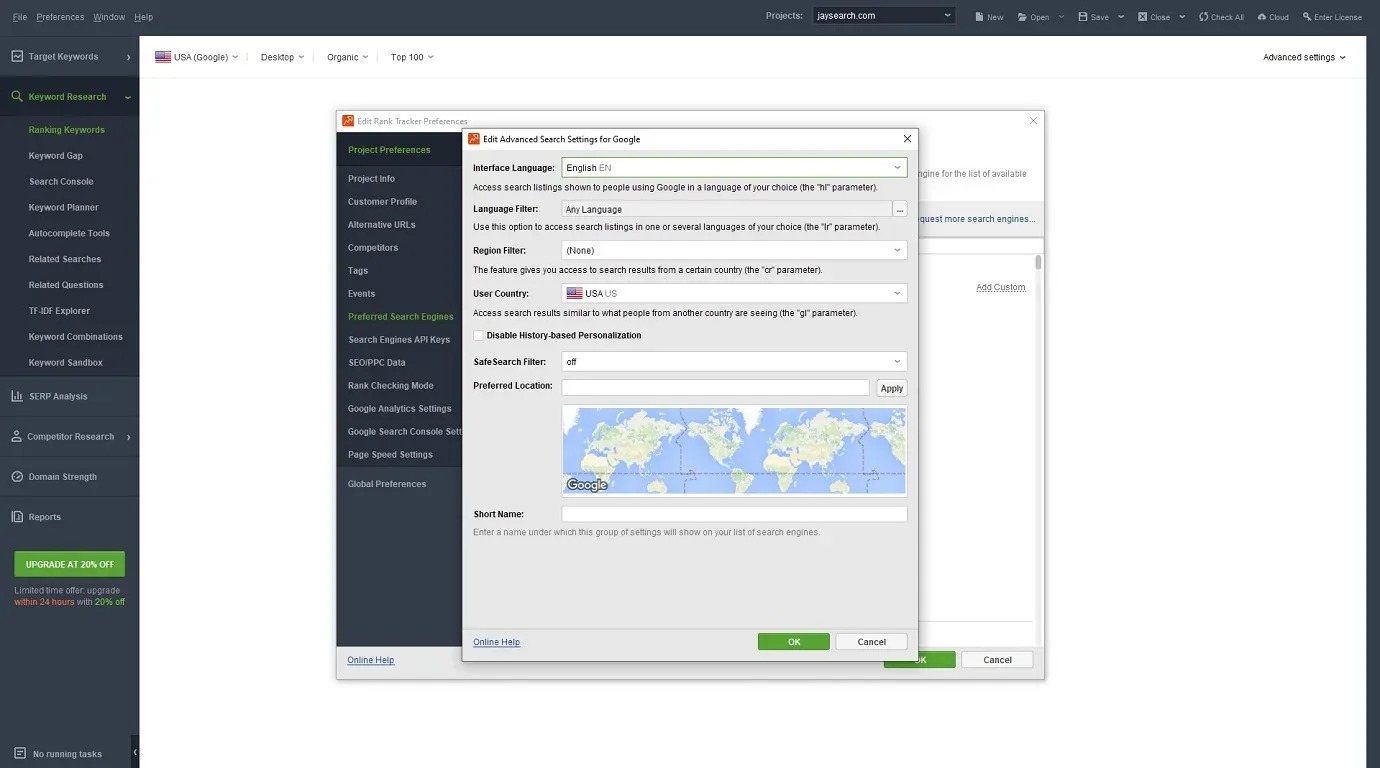Click the Short Name input field
The width and height of the screenshot is (1380, 768).
click(x=734, y=514)
